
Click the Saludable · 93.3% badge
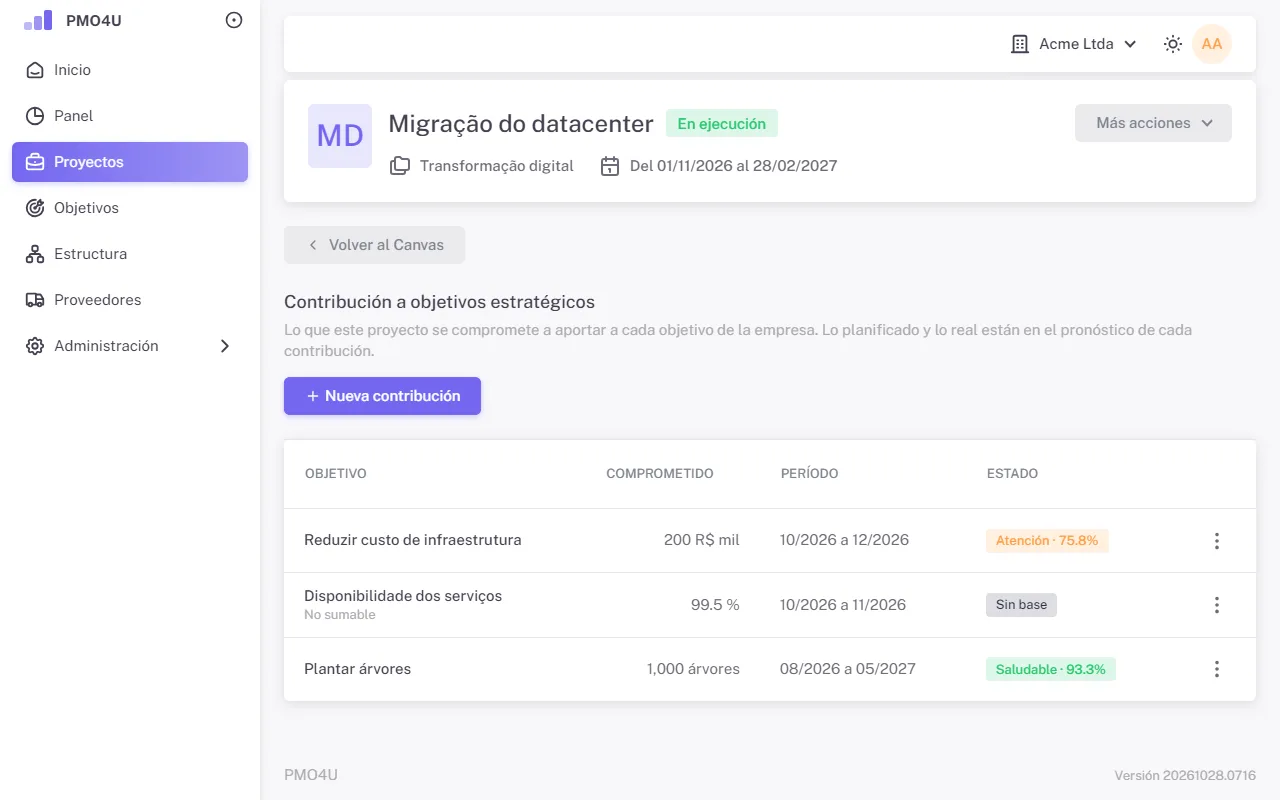point(1051,669)
